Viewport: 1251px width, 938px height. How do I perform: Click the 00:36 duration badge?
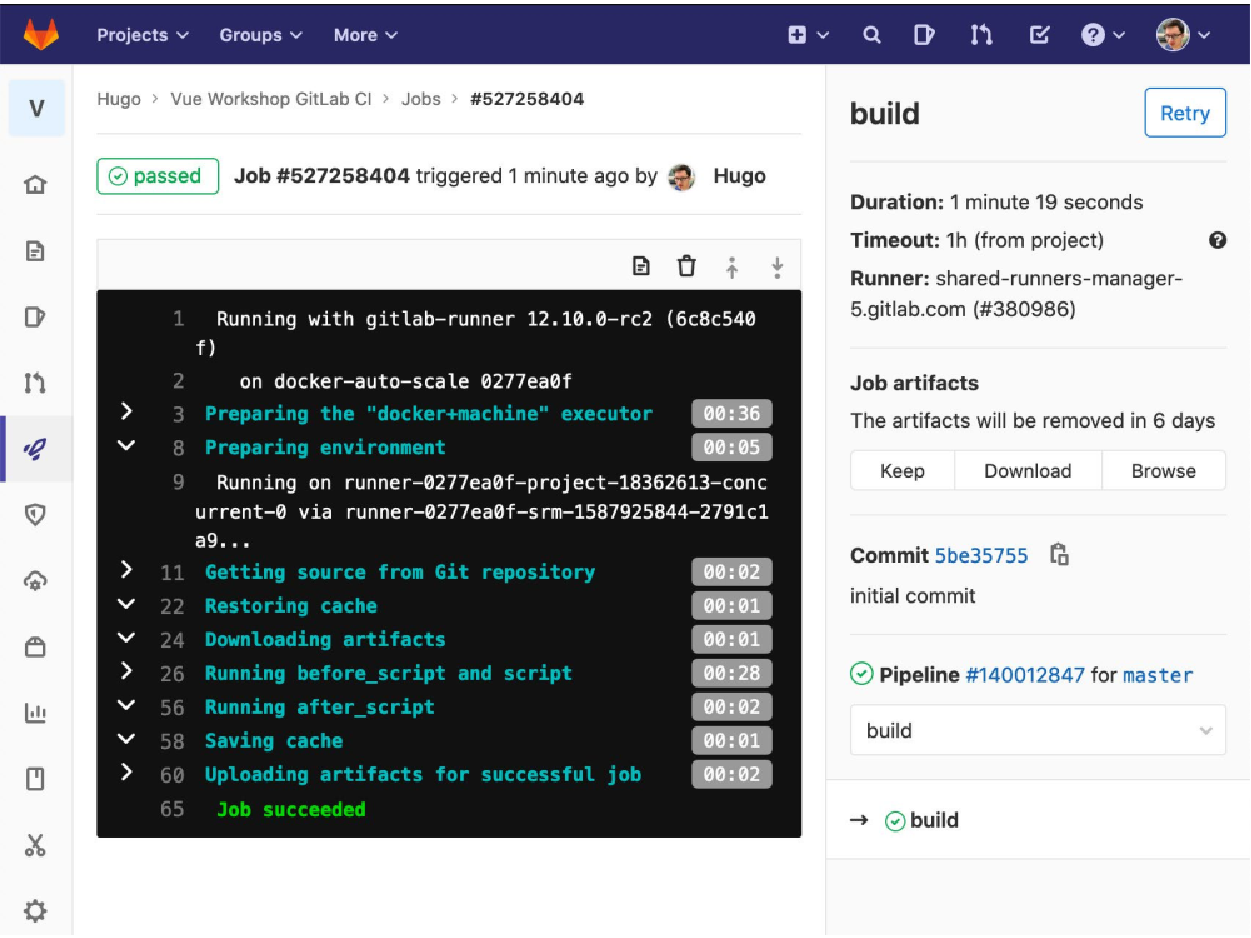(732, 414)
